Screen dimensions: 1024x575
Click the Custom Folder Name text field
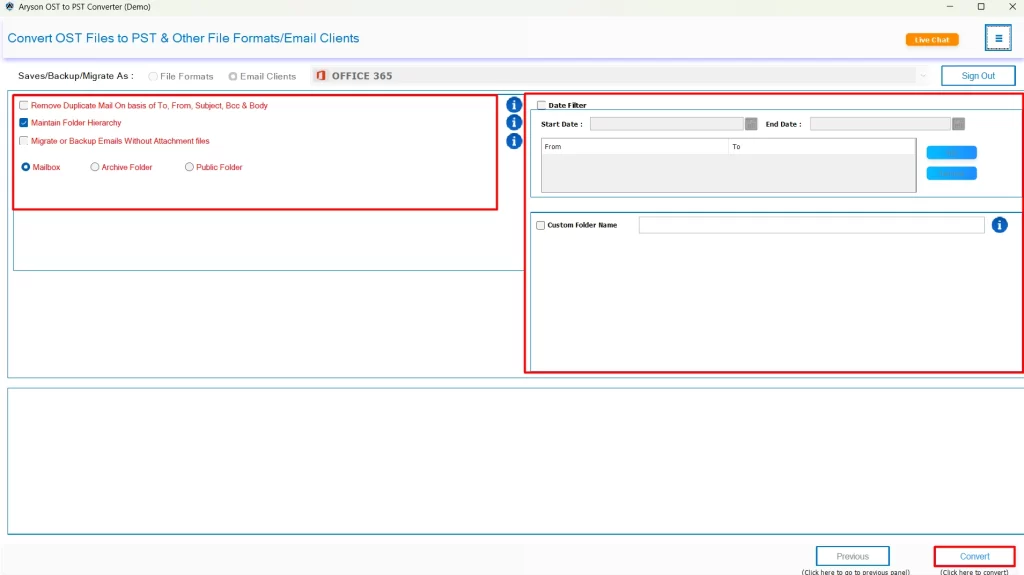tap(811, 225)
